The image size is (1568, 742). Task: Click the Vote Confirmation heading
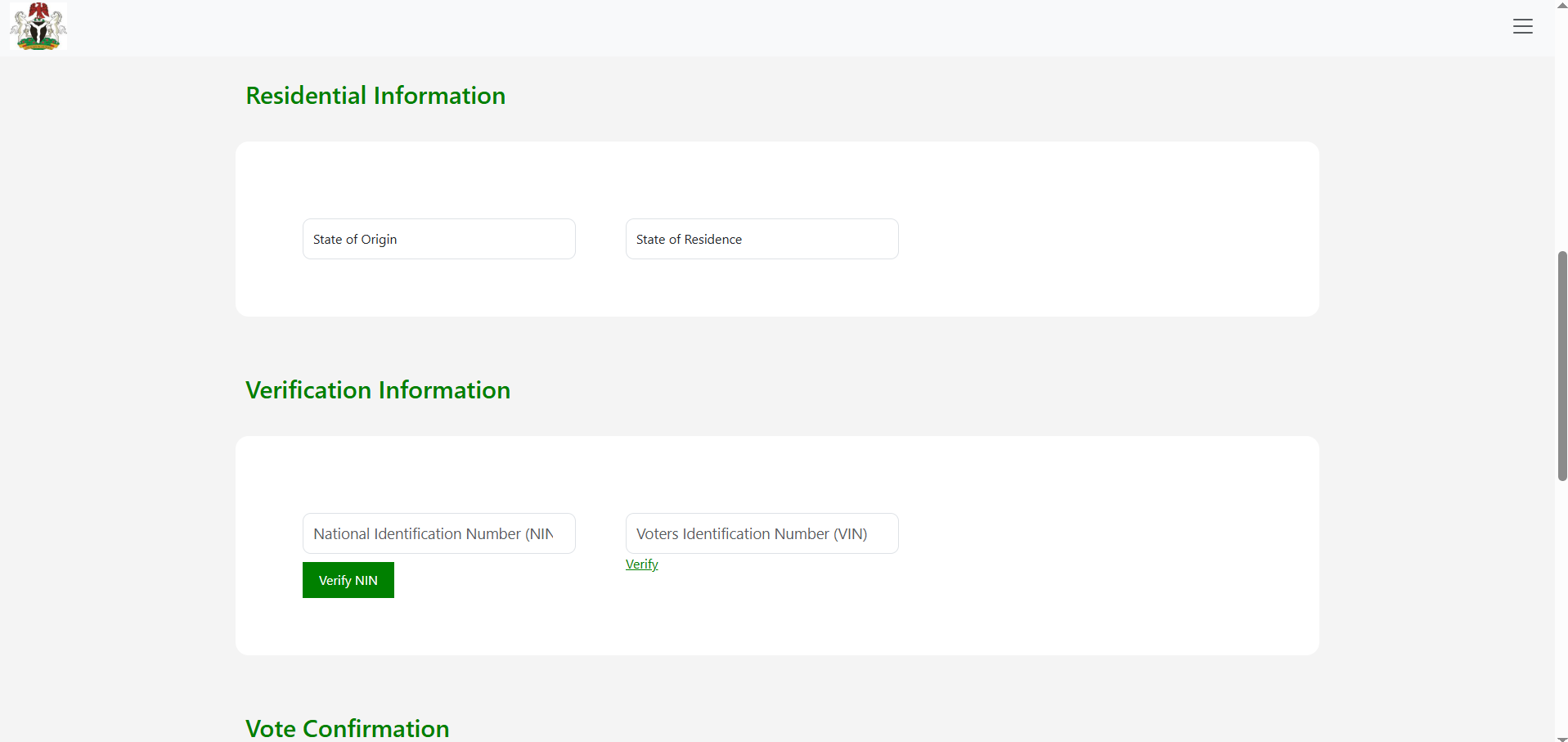pos(348,728)
